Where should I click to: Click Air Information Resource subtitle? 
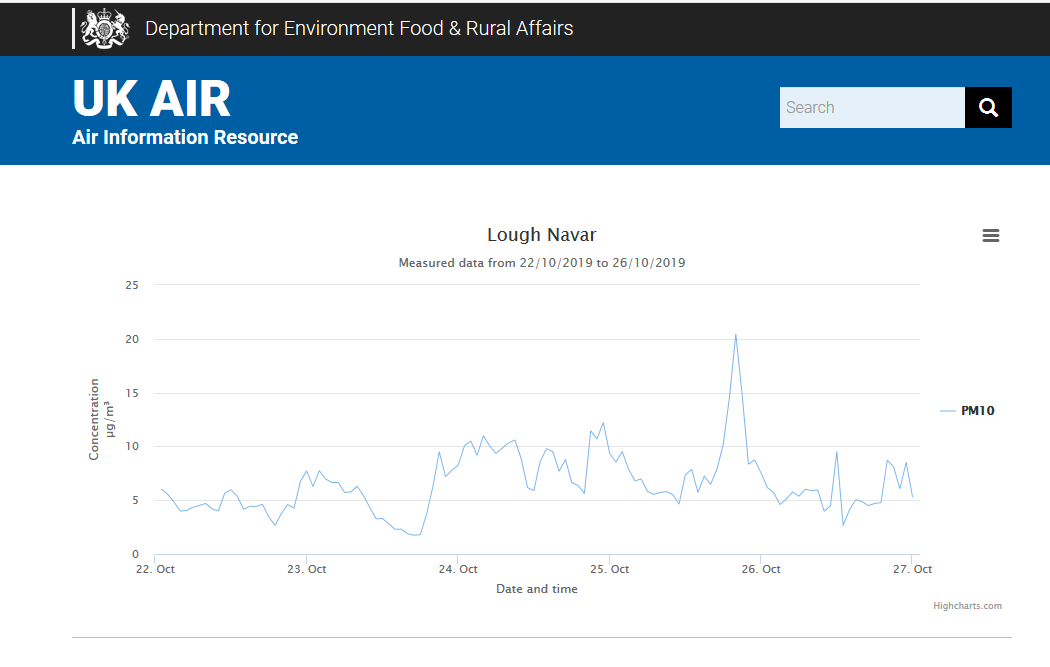185,137
